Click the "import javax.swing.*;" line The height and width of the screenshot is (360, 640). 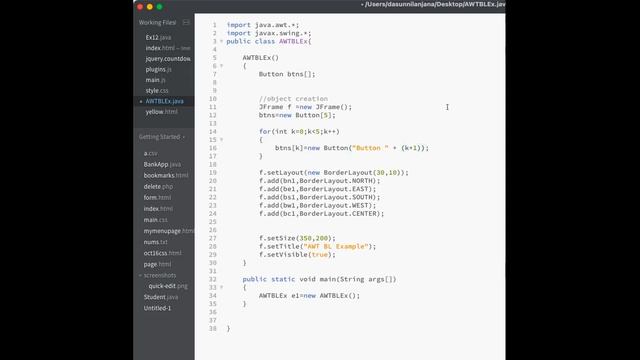(269, 33)
